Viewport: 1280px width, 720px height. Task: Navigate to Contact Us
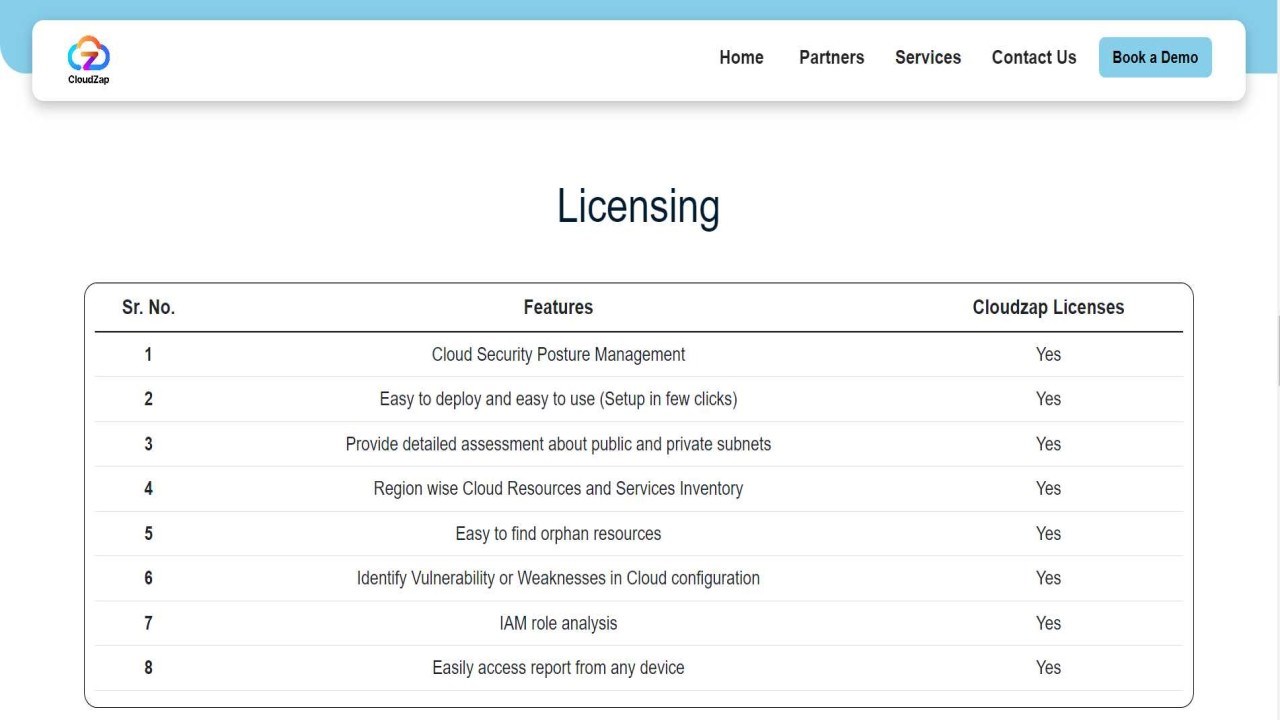1034,58
